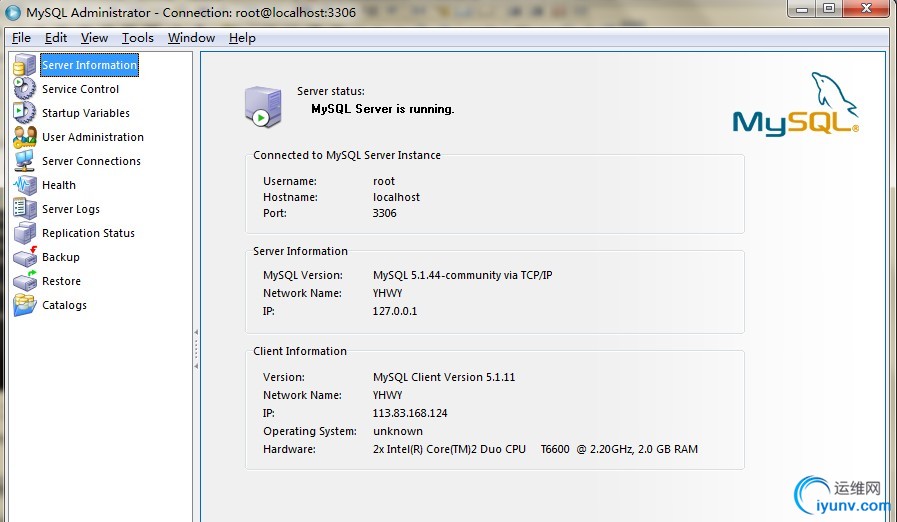Image resolution: width=897 pixels, height=522 pixels.
Task: Click the 'Client Information' group heading
Action: pyautogui.click(x=300, y=351)
